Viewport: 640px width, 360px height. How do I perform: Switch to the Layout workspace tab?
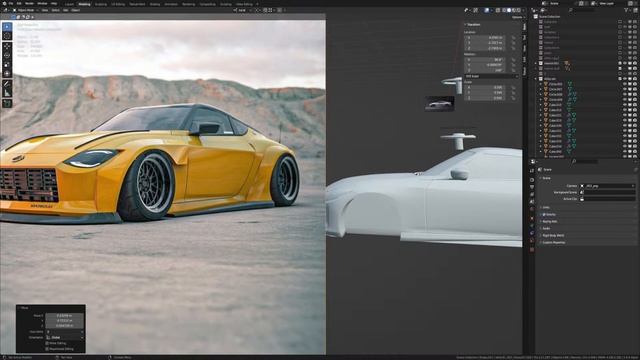[x=69, y=4]
